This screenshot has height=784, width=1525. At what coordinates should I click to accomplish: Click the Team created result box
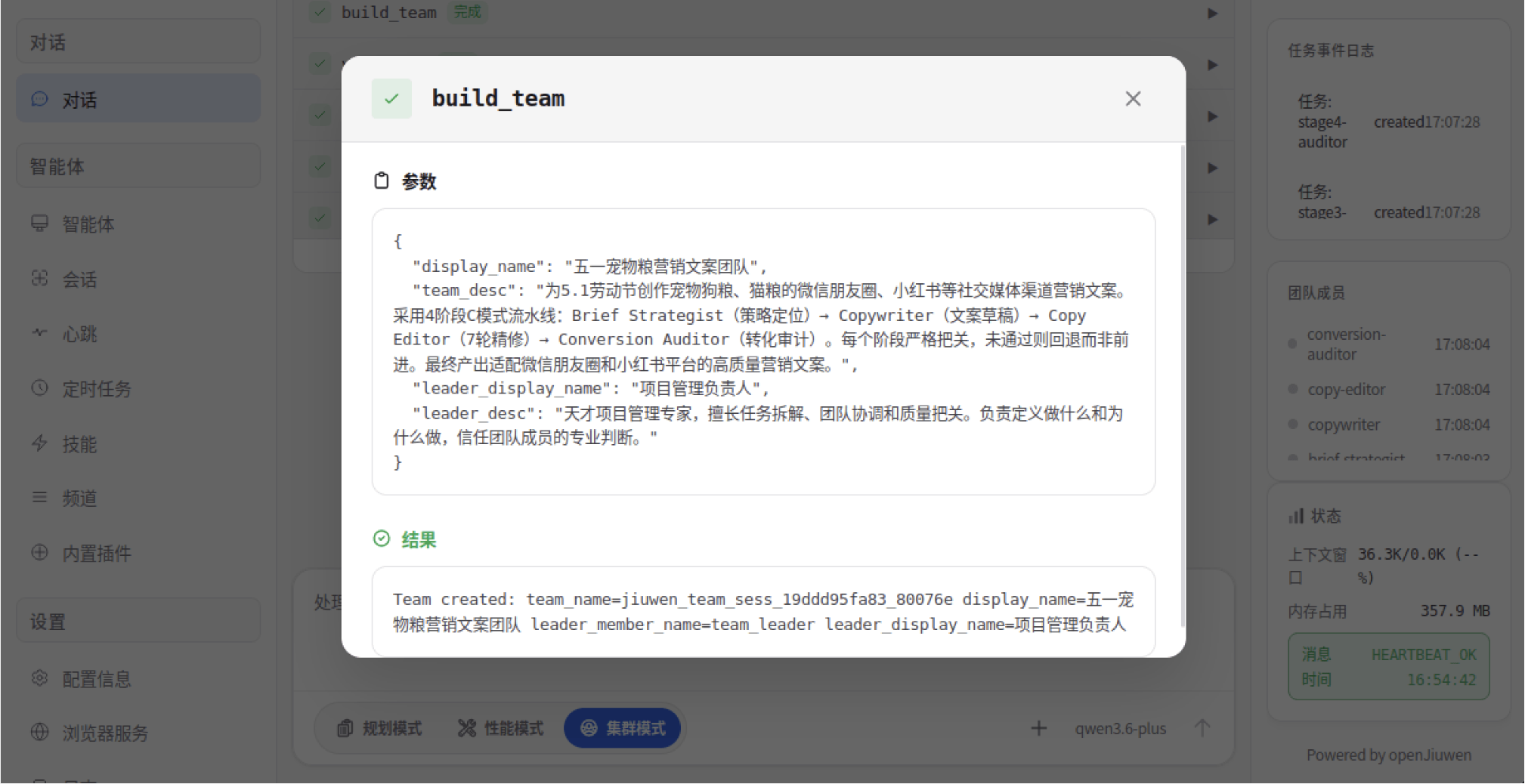(763, 612)
